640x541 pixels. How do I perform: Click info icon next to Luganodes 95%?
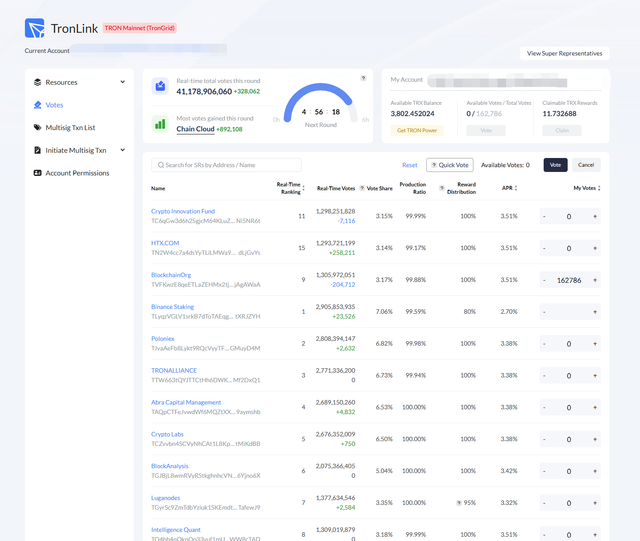click(459, 503)
